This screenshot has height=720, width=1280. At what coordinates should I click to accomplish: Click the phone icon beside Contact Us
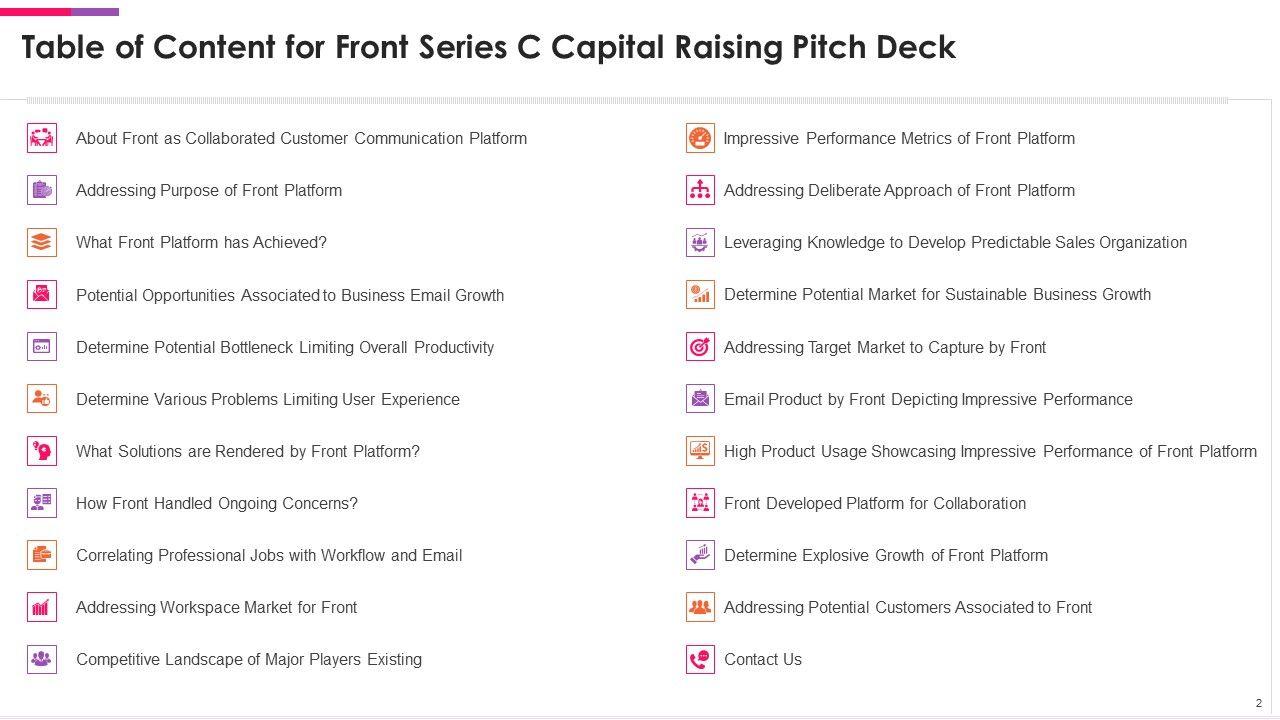tap(700, 659)
